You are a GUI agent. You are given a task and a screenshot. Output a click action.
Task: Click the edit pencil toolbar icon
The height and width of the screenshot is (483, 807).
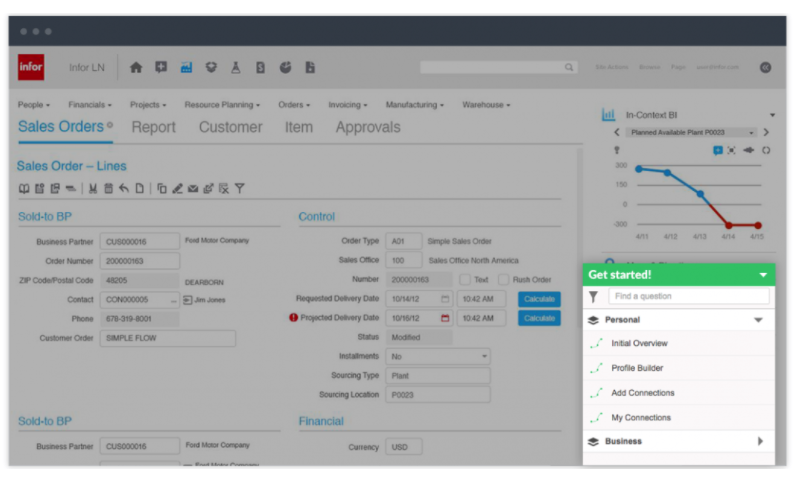[x=177, y=188]
